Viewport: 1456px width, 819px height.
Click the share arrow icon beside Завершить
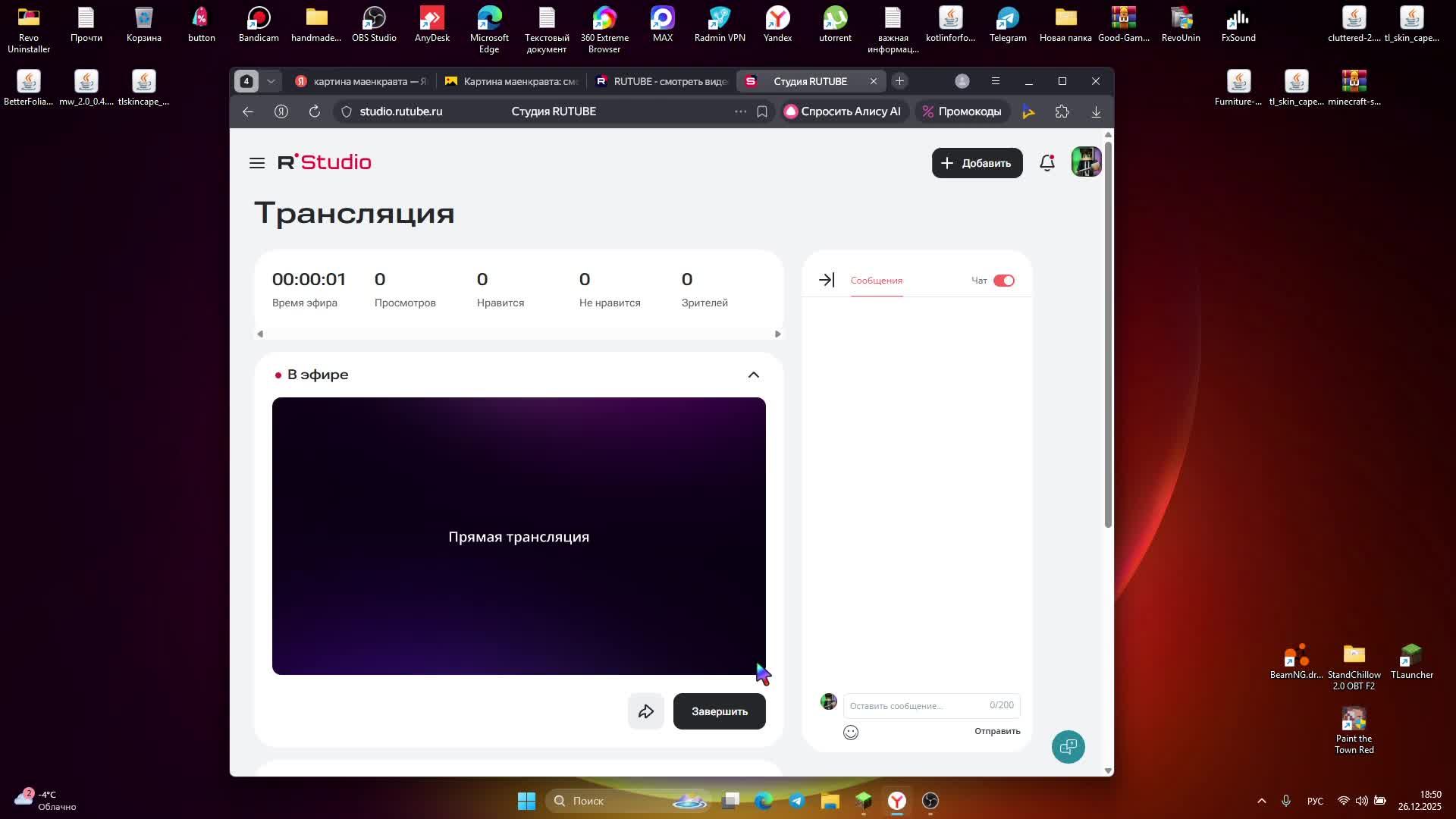point(646,711)
